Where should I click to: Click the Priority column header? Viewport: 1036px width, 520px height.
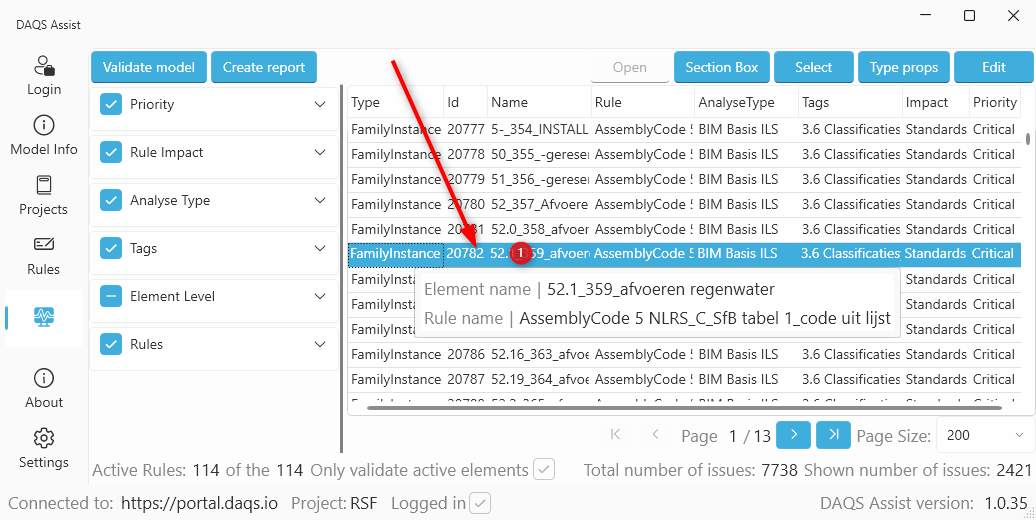tap(994, 102)
